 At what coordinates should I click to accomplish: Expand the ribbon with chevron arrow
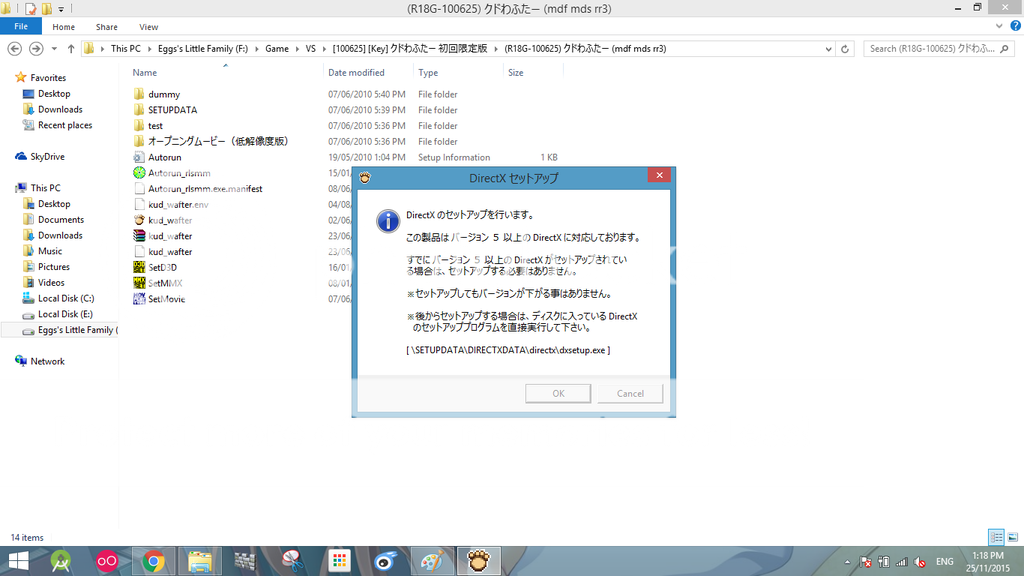pyautogui.click(x=999, y=27)
